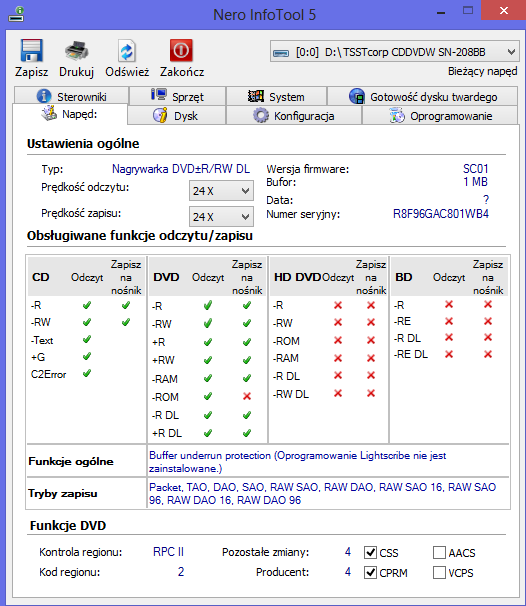Click the System tab Windows flag icon
The width and height of the screenshot is (526, 606).
click(256, 96)
